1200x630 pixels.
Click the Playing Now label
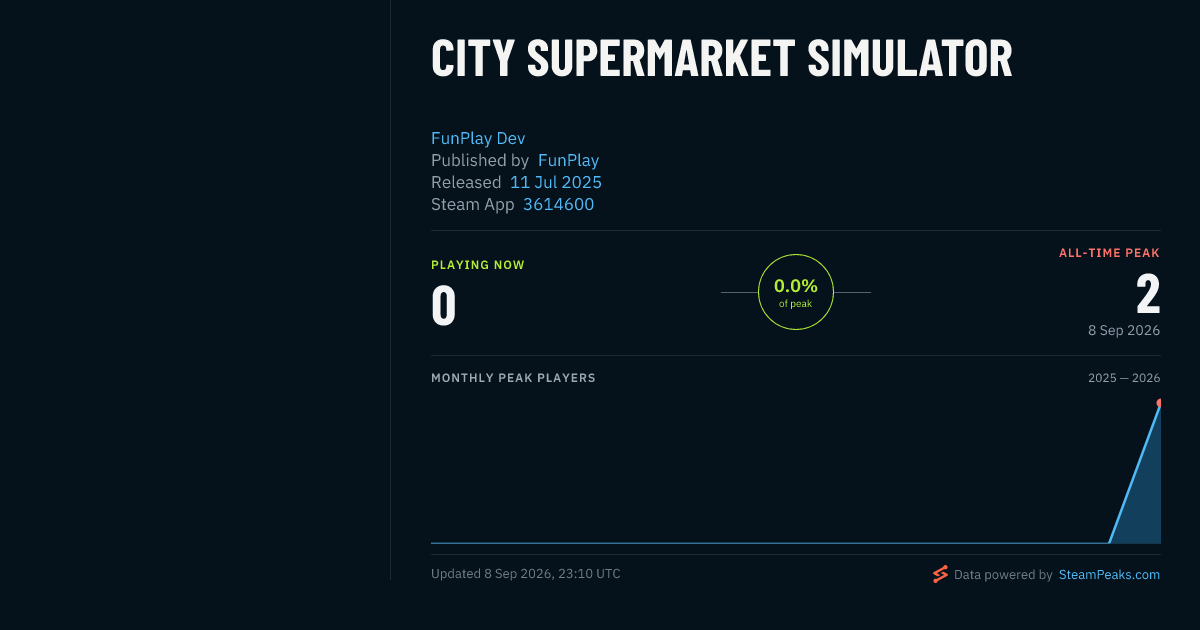pos(478,265)
